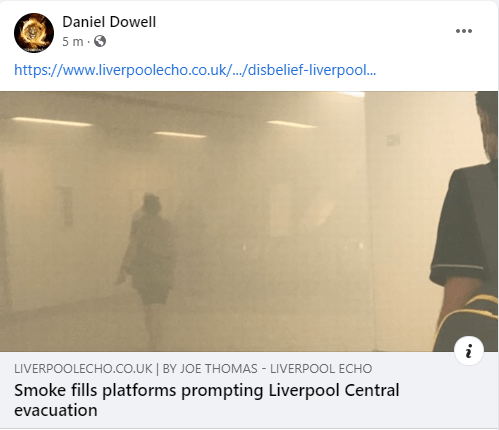Open the smoke-filled station preview image
This screenshot has height=430, width=499.
pyautogui.click(x=249, y=221)
